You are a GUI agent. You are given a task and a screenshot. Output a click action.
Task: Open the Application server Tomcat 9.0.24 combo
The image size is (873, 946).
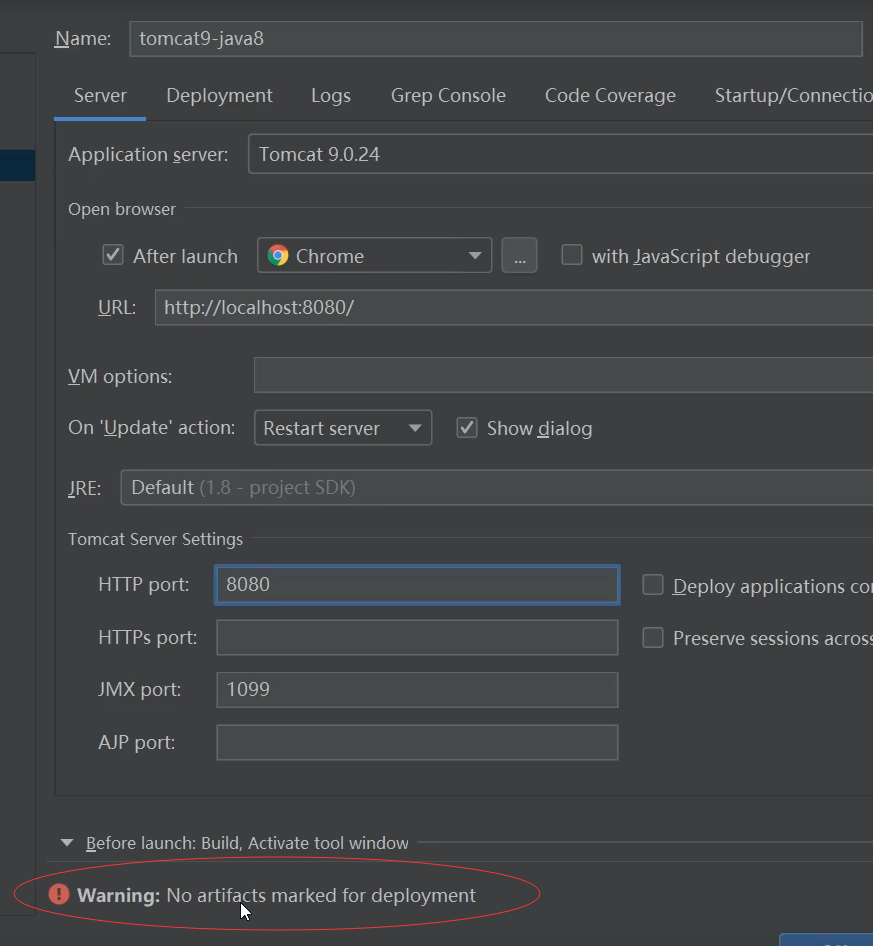tap(560, 154)
